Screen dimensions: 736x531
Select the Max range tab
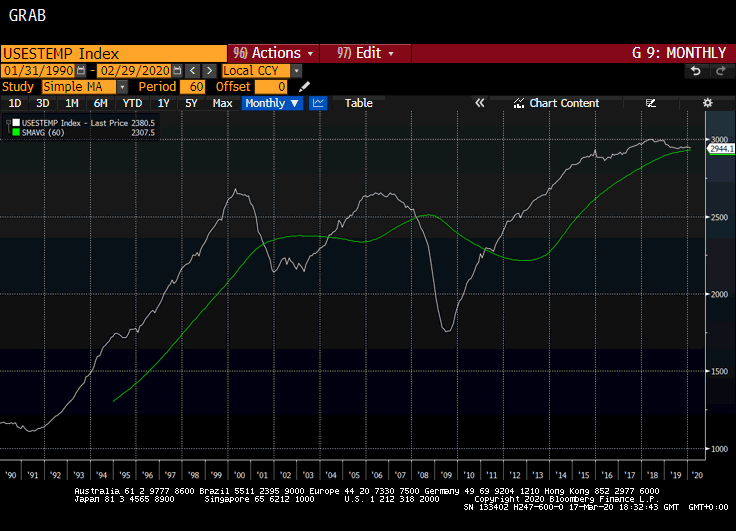click(x=222, y=103)
